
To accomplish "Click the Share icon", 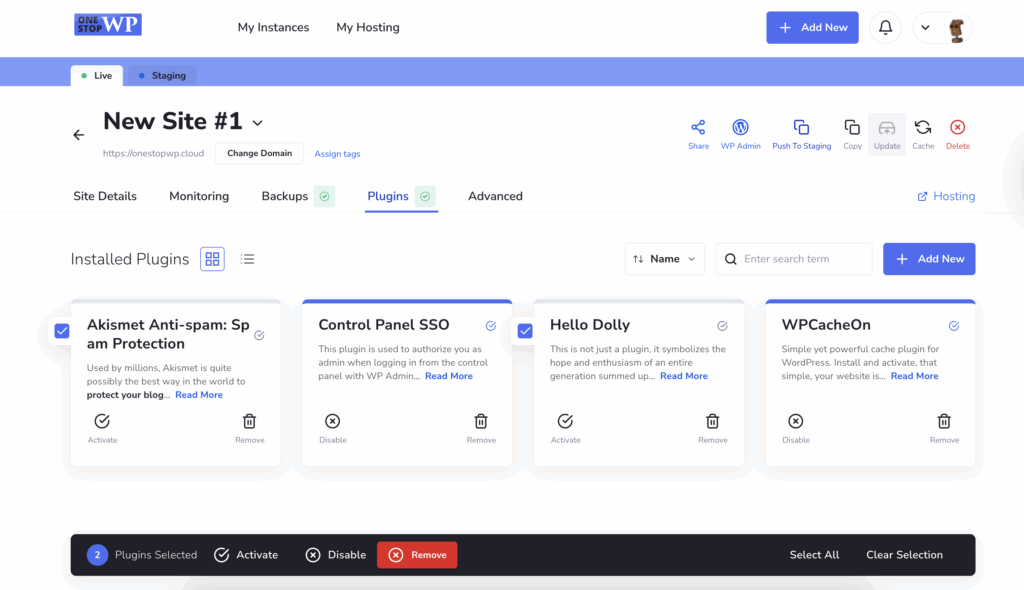I will (x=698, y=134).
